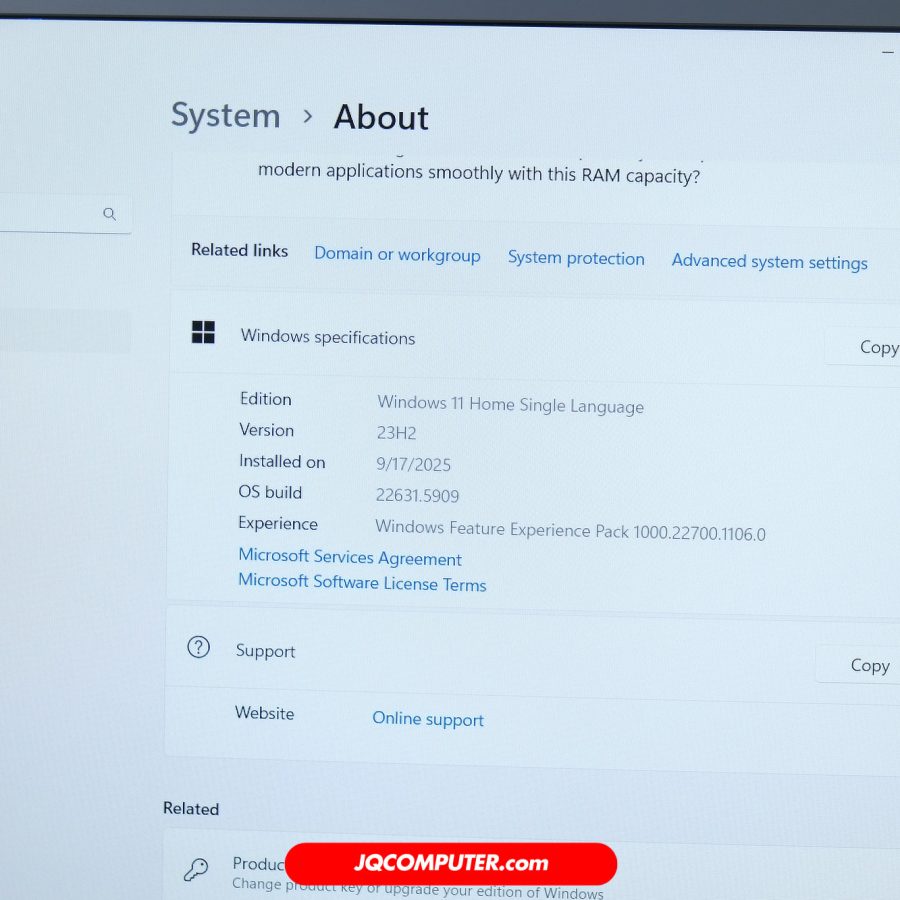This screenshot has height=900, width=900.
Task: Click the OS build label
Action: (x=270, y=492)
